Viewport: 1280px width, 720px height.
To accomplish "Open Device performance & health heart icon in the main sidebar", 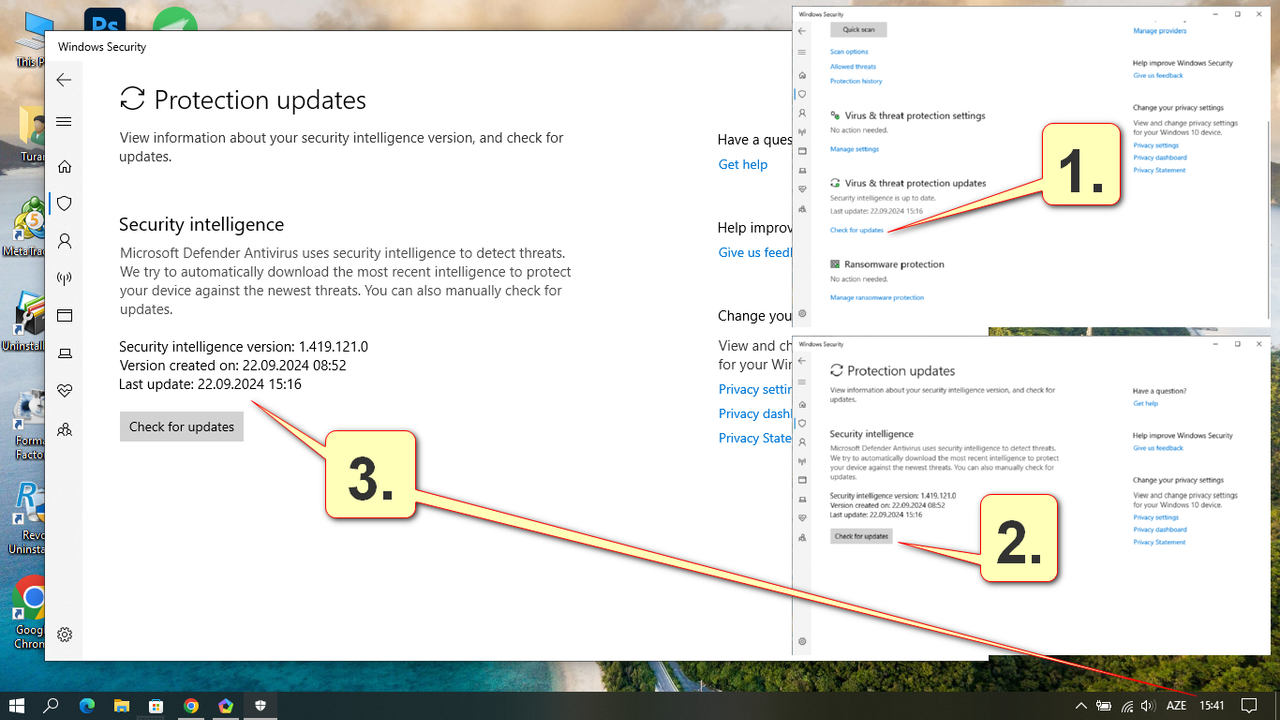I will click(64, 391).
